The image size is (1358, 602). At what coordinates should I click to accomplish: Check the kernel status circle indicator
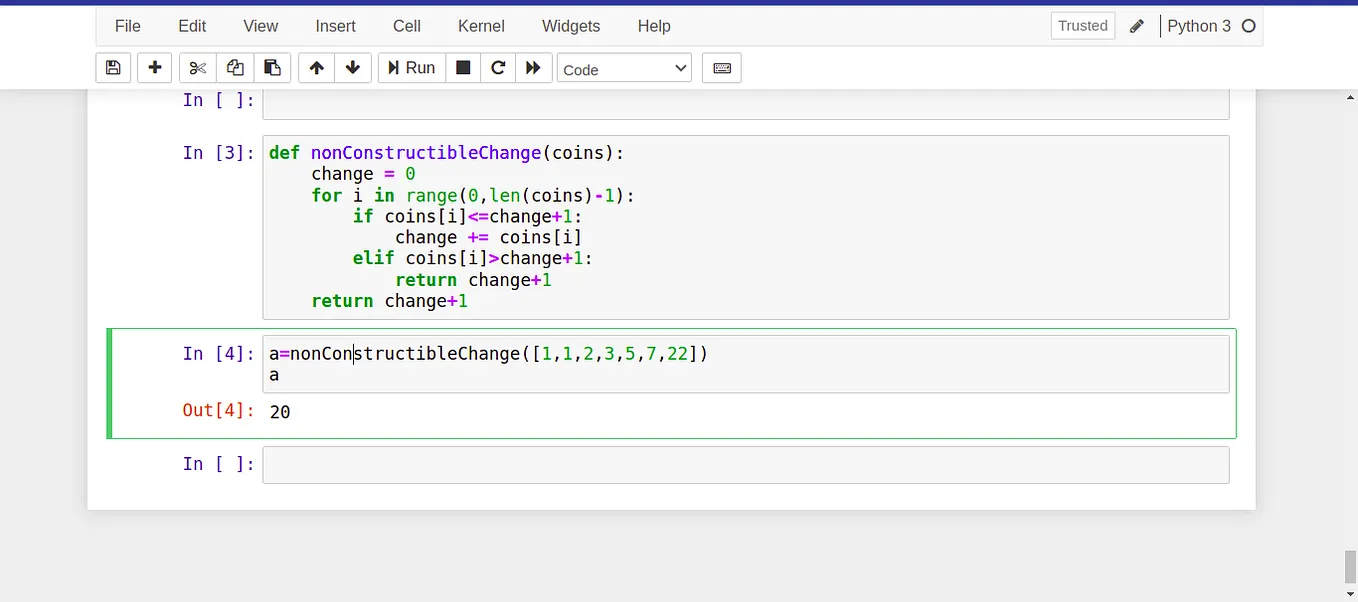click(x=1248, y=26)
